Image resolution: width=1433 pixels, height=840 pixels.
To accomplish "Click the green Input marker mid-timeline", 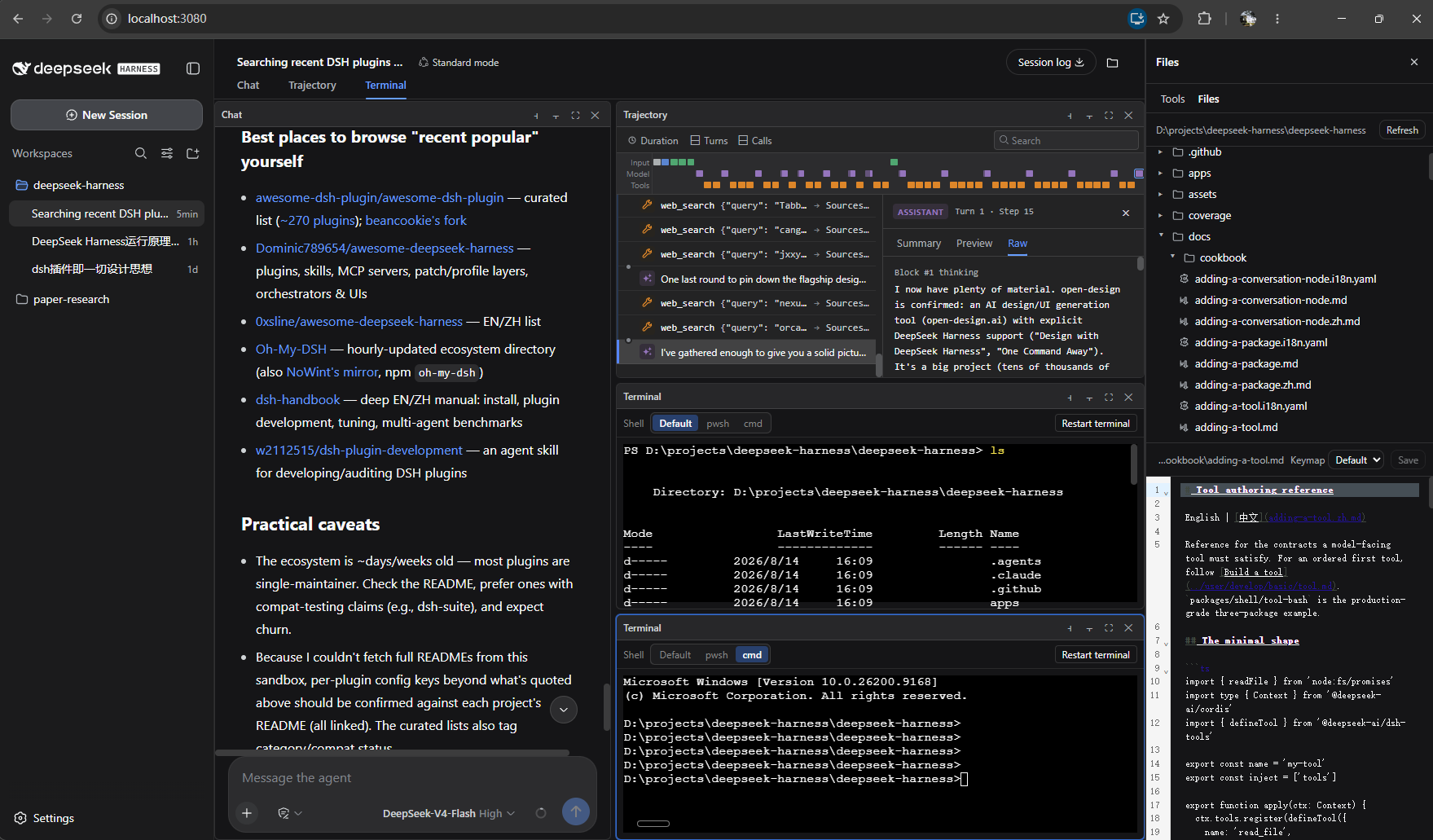I will pyautogui.click(x=894, y=162).
